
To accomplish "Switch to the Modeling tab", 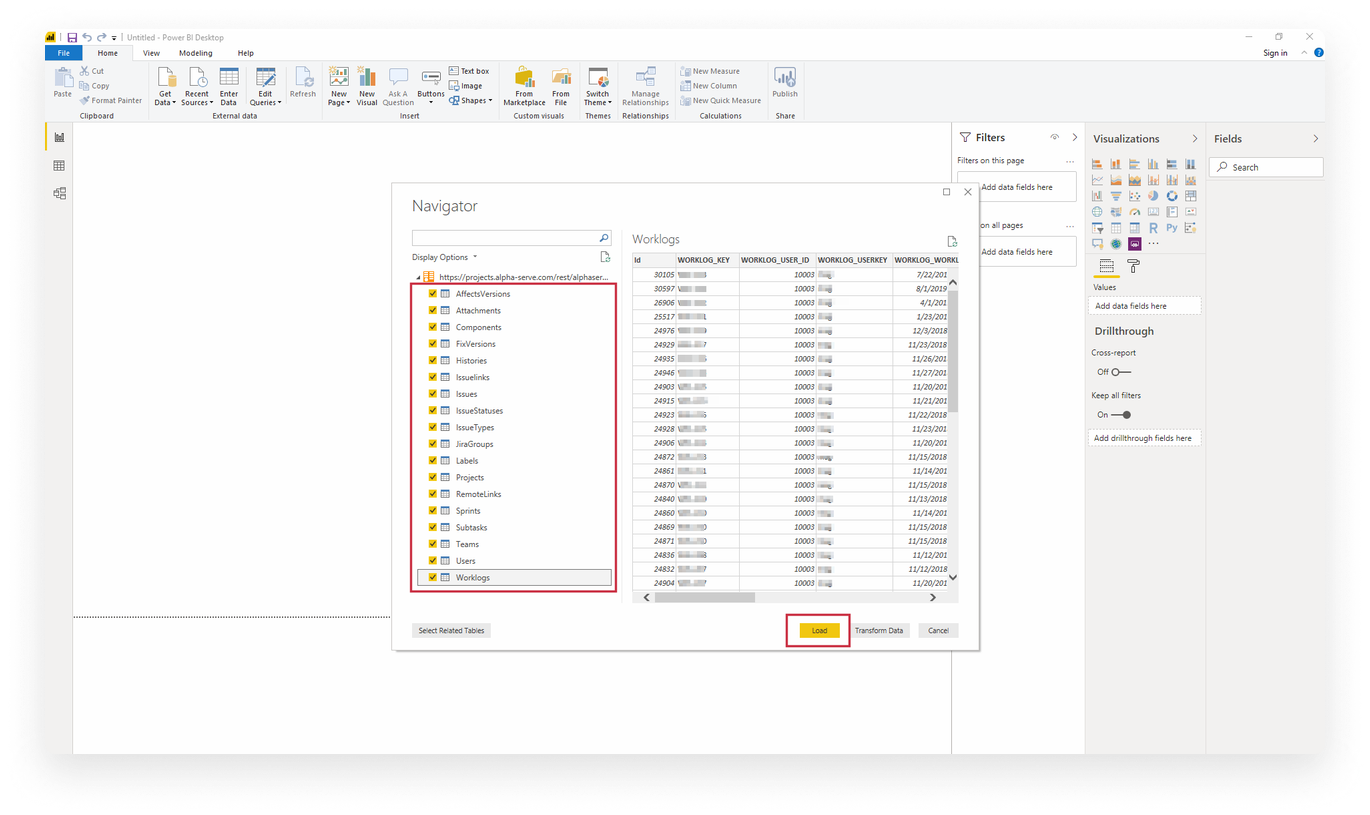I will pyautogui.click(x=195, y=53).
